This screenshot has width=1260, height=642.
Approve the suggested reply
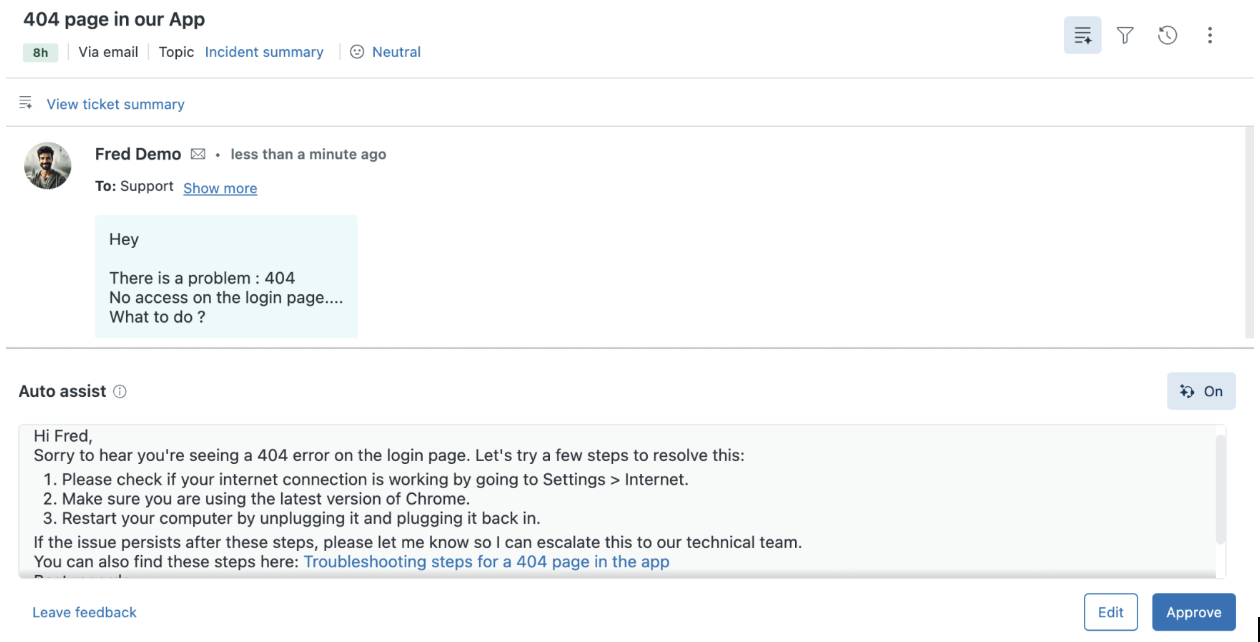(x=1193, y=612)
